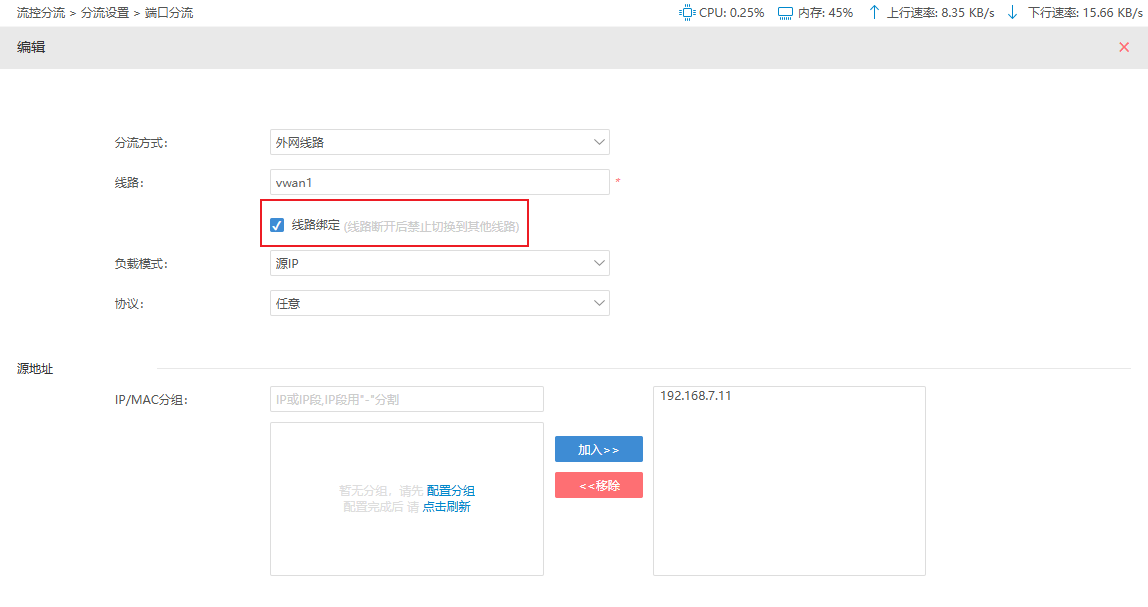Screen dimensions: 1148x607
Task: Open the 分流方式 dropdown
Action: click(x=439, y=142)
